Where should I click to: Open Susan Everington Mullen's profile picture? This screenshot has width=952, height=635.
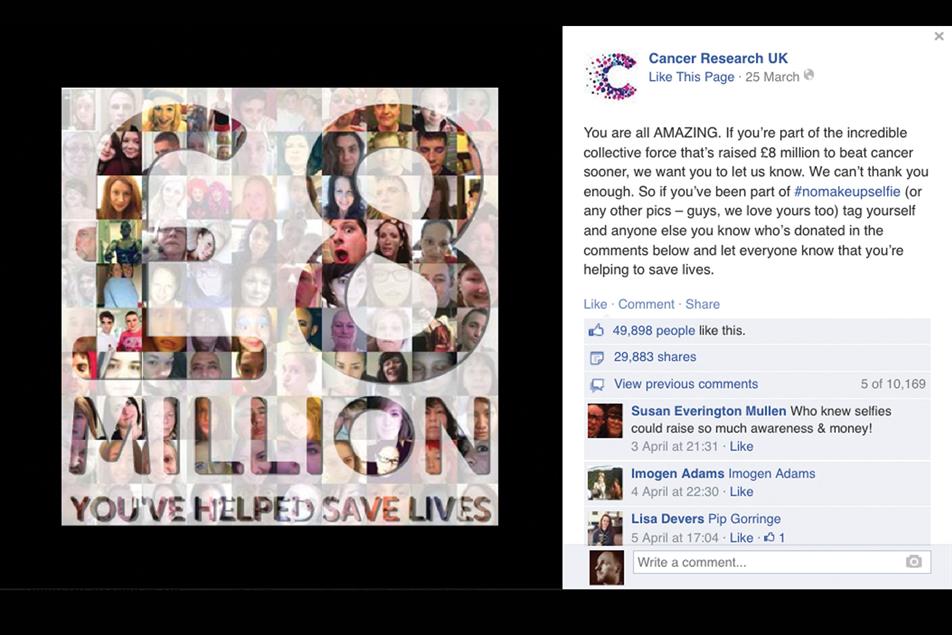(605, 420)
